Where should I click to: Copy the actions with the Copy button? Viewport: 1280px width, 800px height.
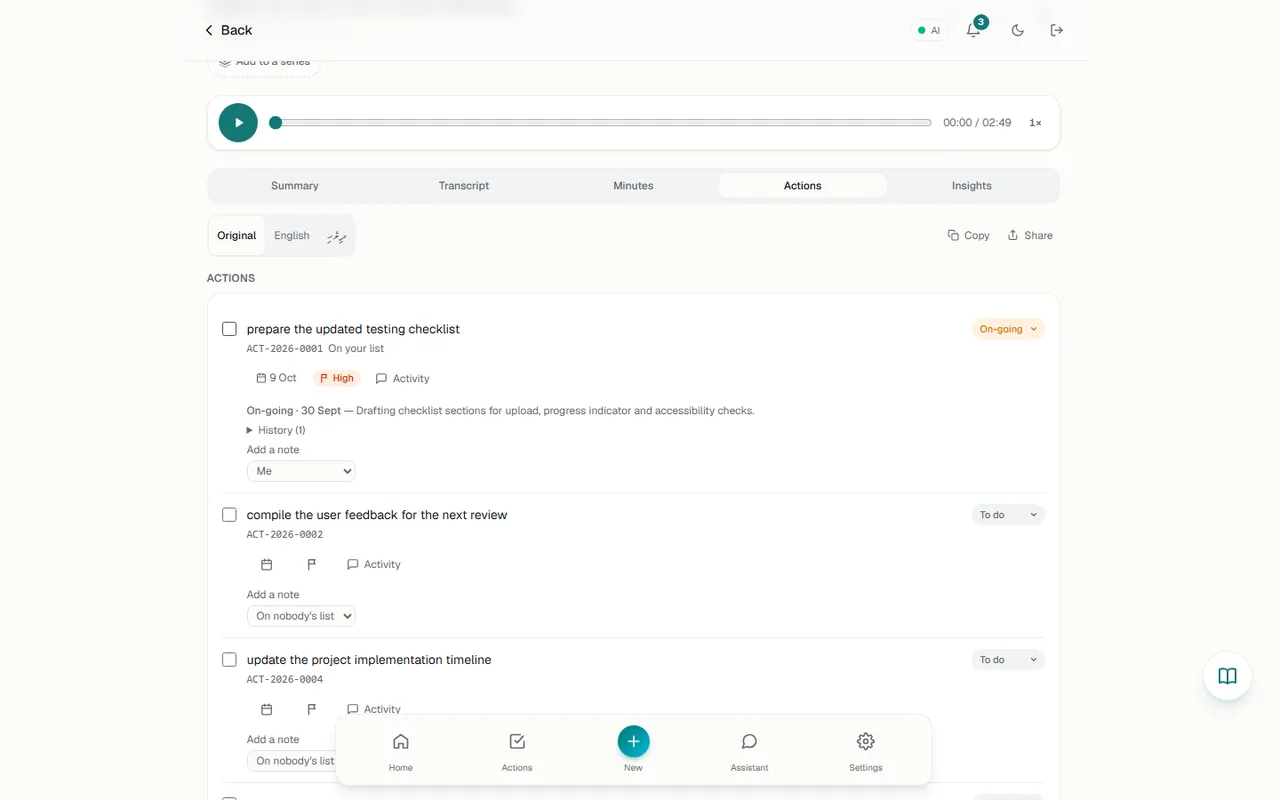[968, 236]
